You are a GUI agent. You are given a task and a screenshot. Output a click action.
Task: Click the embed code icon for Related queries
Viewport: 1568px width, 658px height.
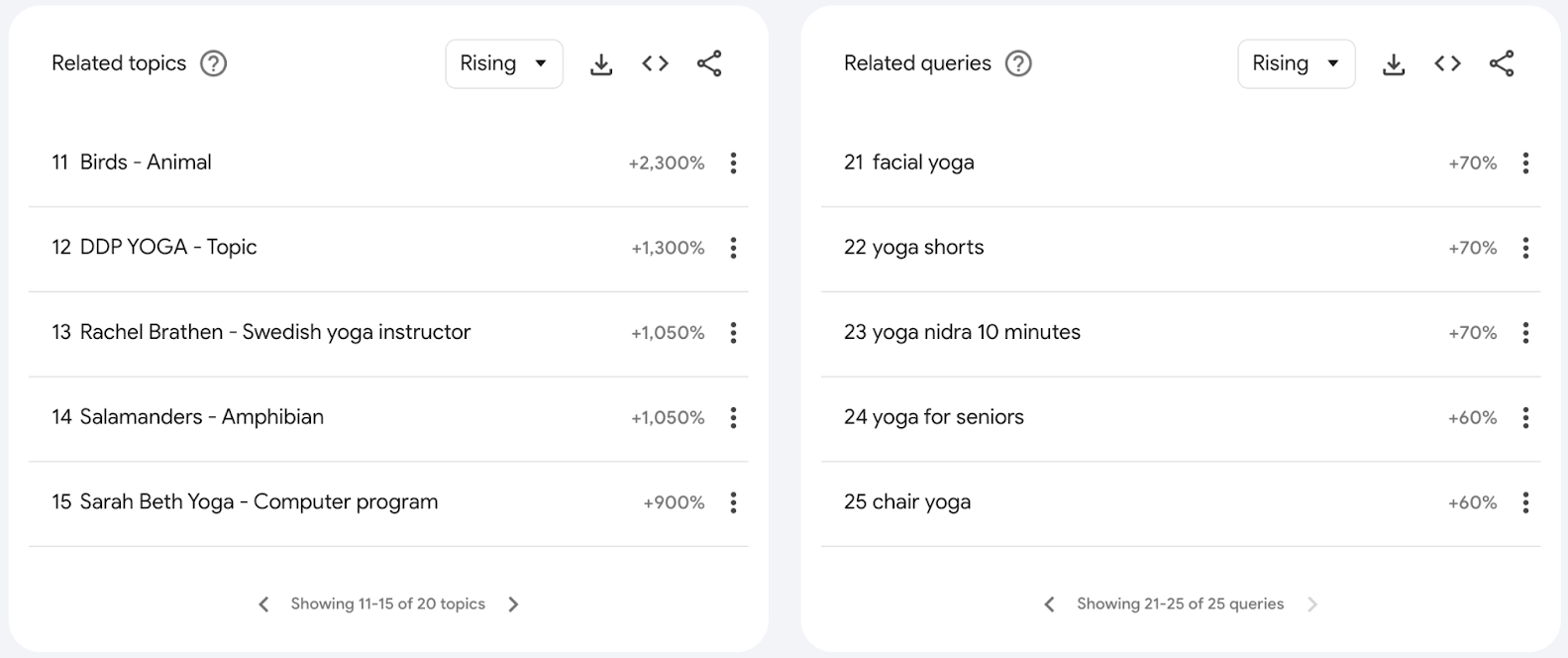click(x=1447, y=62)
